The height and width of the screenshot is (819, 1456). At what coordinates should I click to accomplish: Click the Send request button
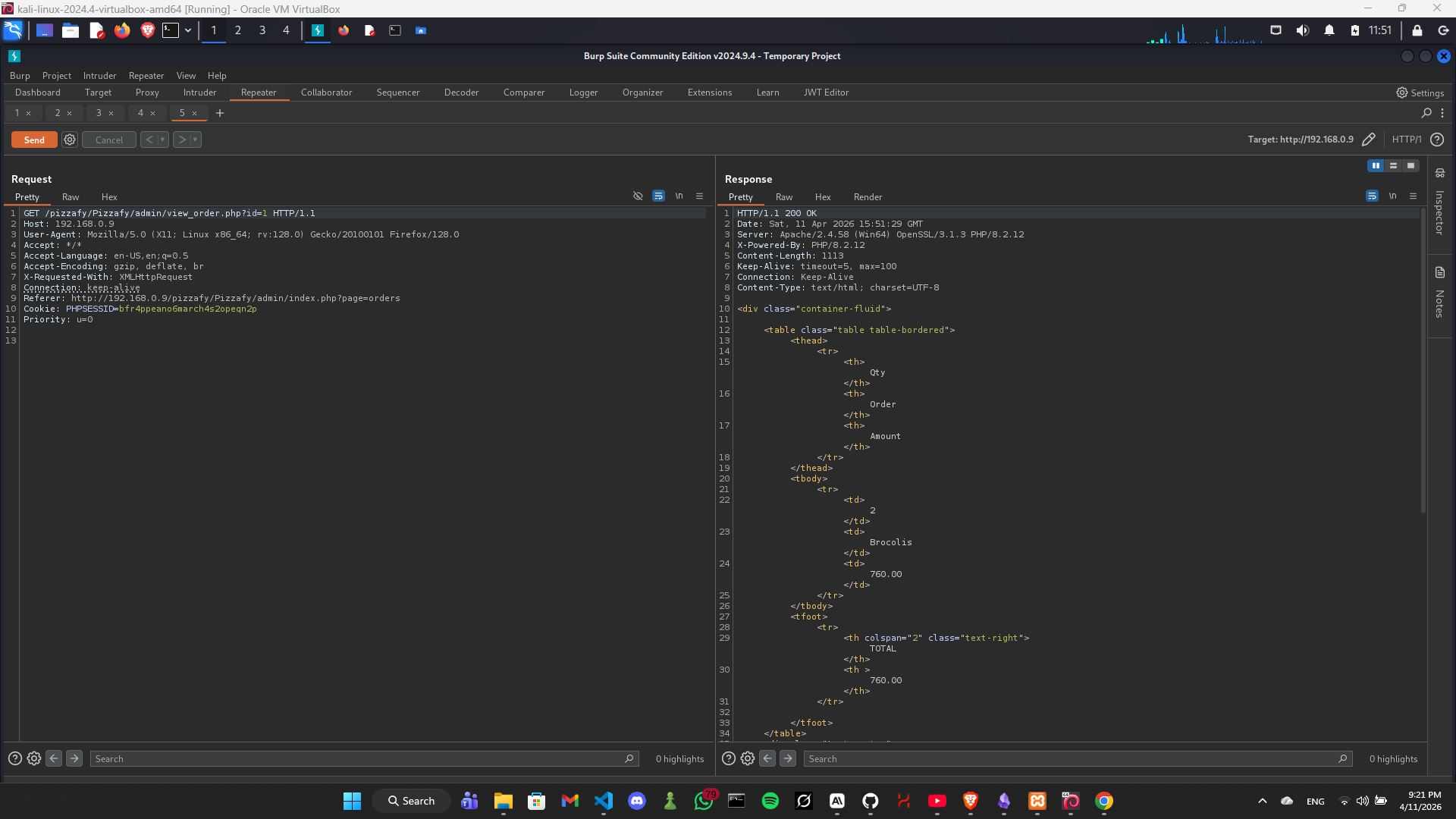[34, 140]
